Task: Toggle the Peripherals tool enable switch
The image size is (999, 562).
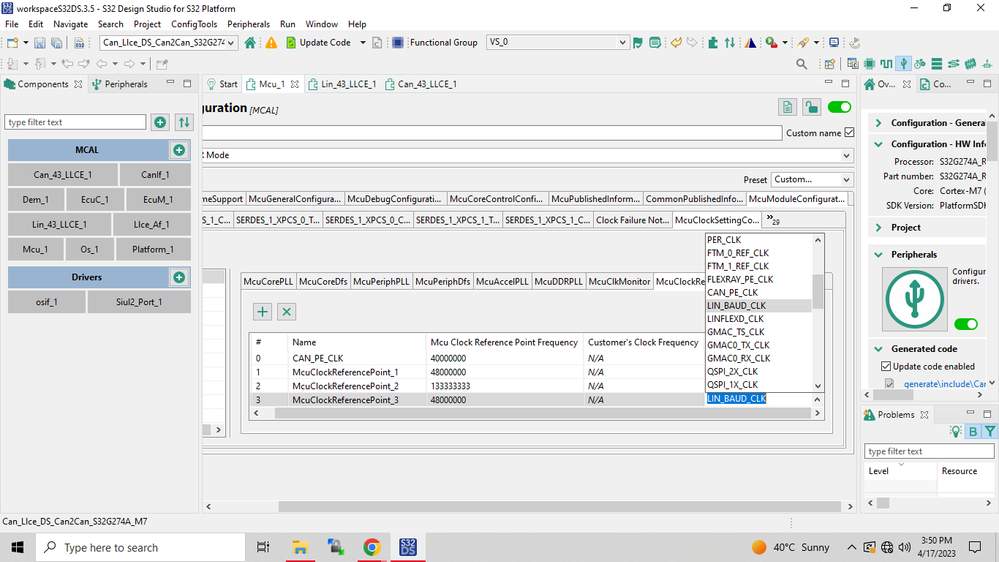Action: coord(966,324)
